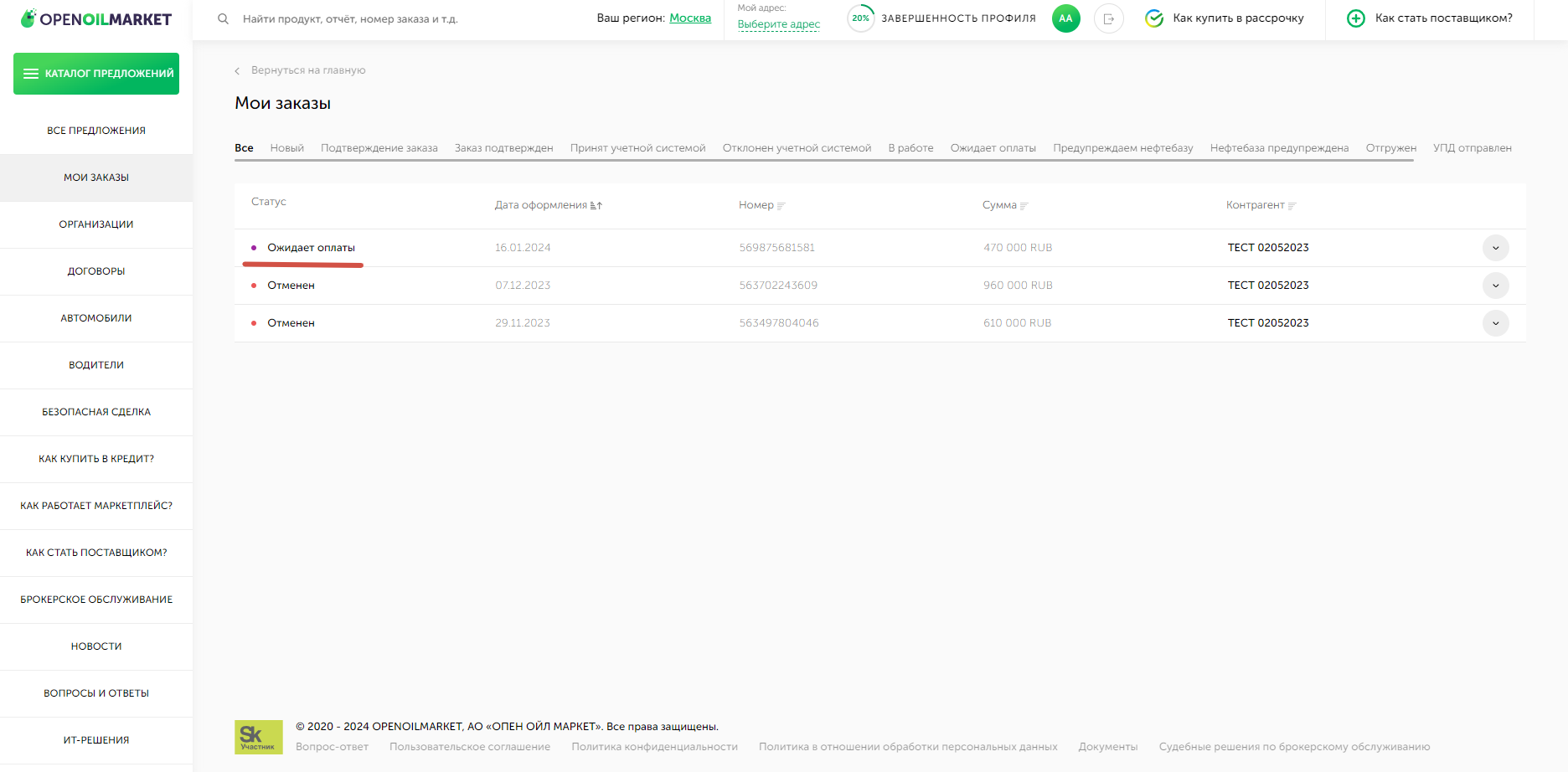Switch to Подтверждение заказа tab
The width and height of the screenshot is (1568, 772).
coord(379,148)
